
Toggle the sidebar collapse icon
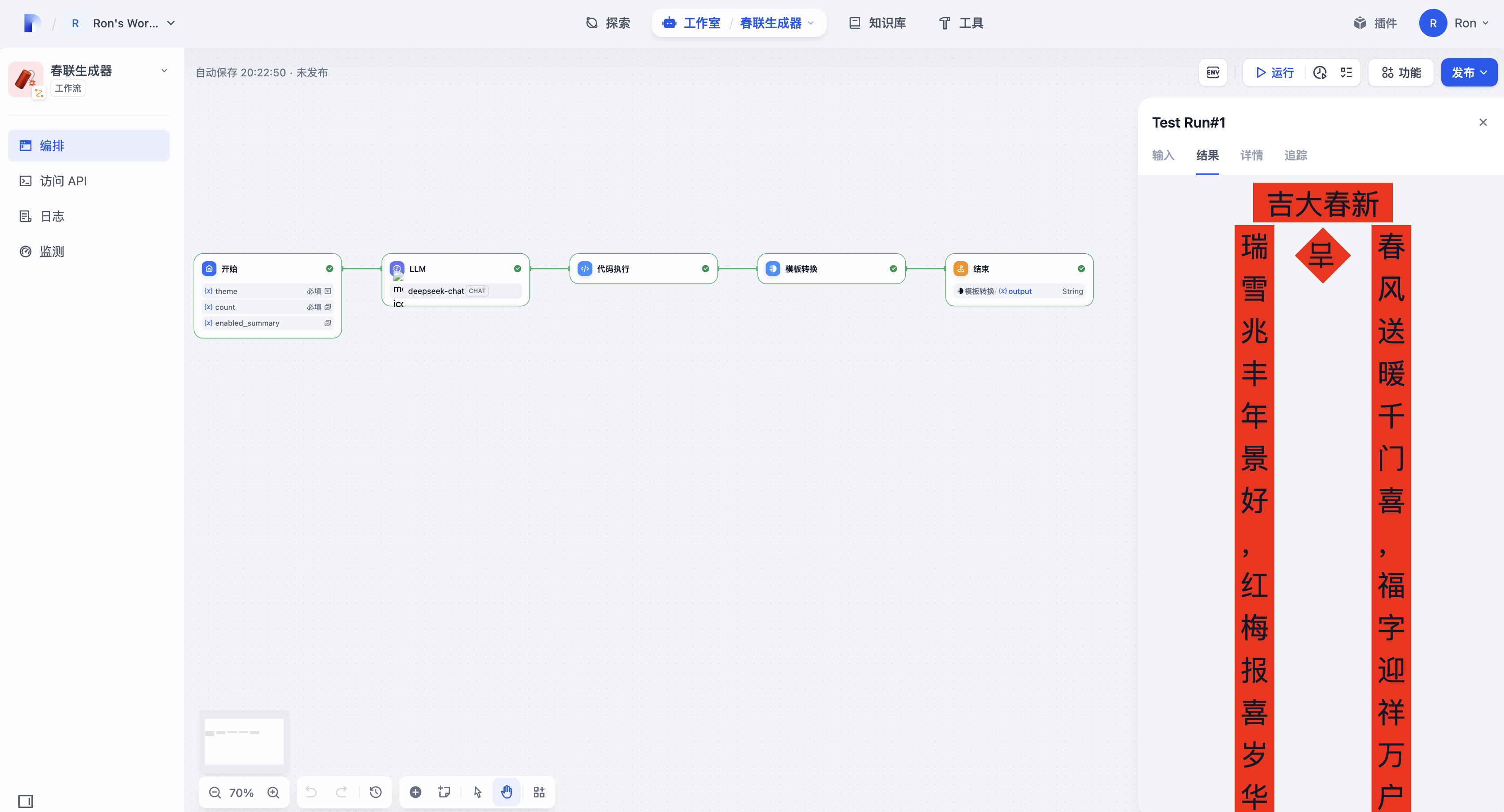(x=25, y=801)
